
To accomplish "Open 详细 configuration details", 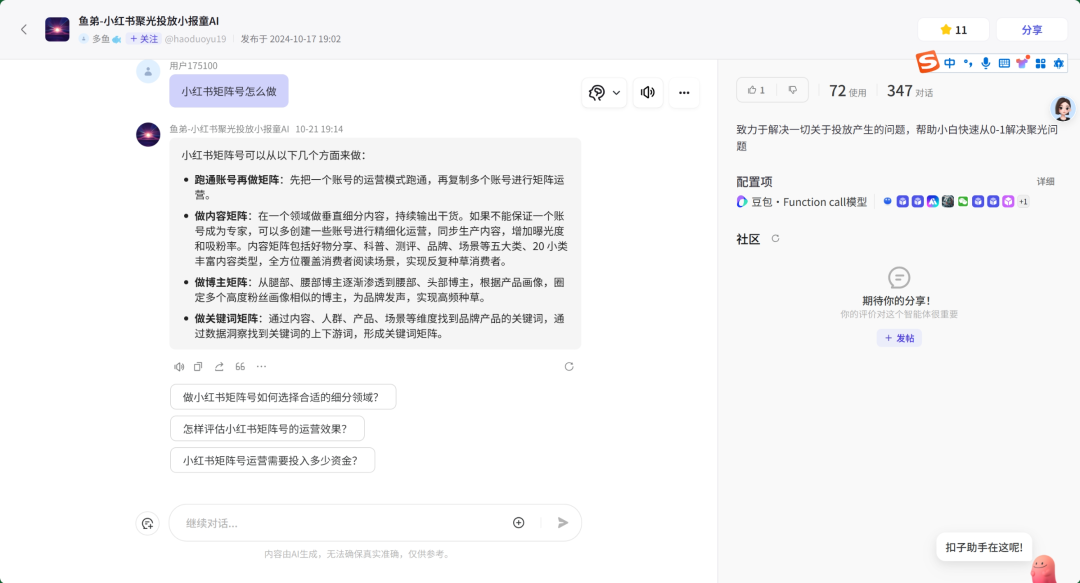I will click(x=1046, y=181).
